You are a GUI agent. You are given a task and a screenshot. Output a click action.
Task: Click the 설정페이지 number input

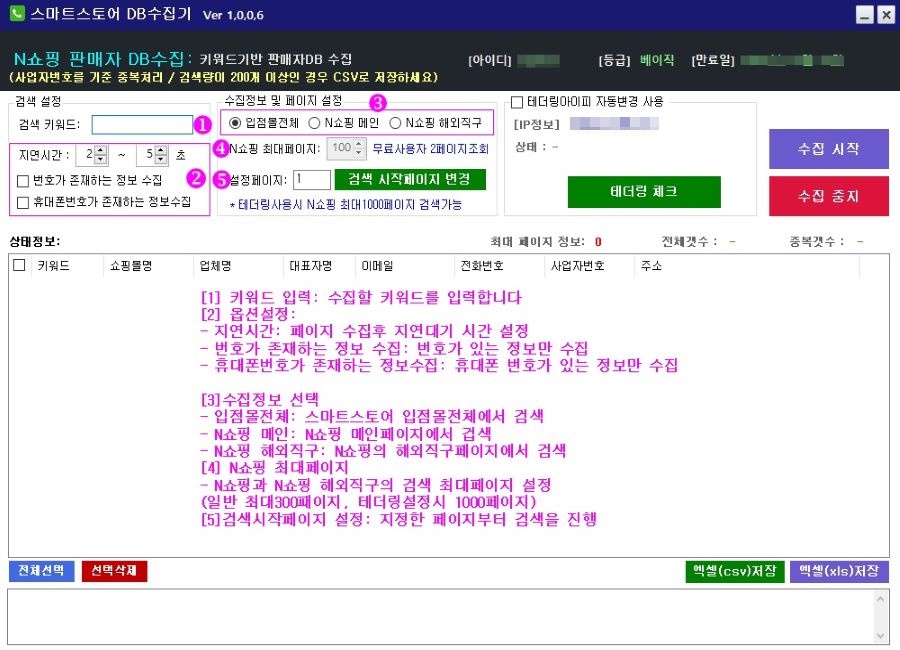coord(312,180)
